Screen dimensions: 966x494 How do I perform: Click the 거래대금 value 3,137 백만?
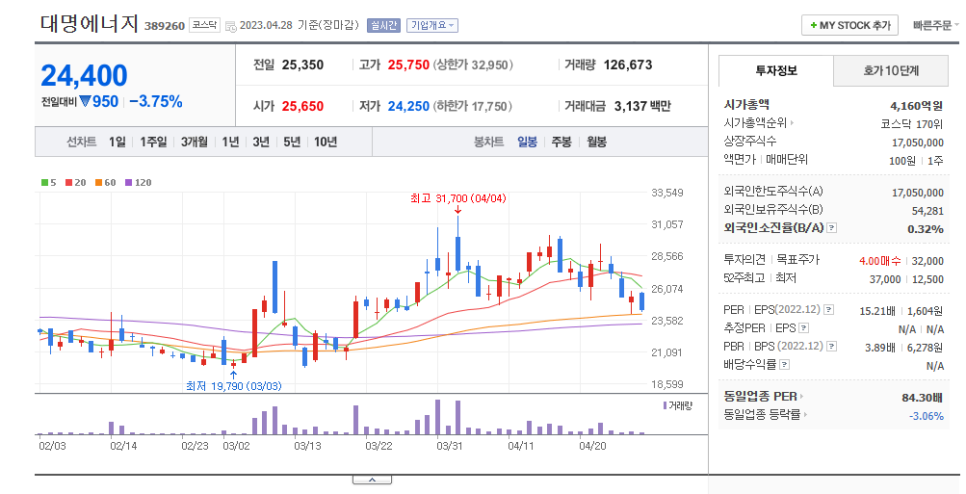[x=643, y=106]
